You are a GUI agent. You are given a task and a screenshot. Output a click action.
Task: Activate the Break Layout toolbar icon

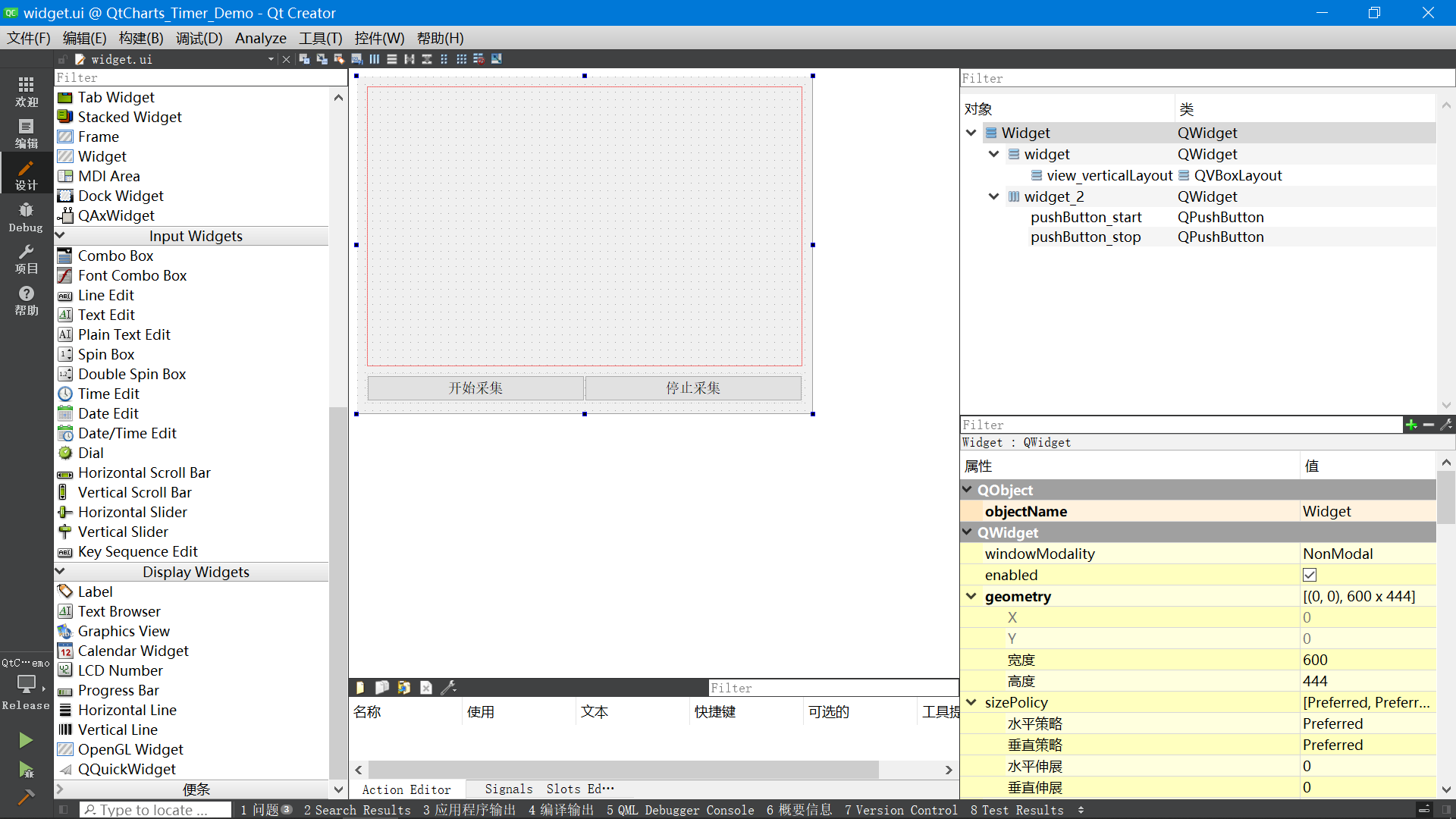click(479, 59)
